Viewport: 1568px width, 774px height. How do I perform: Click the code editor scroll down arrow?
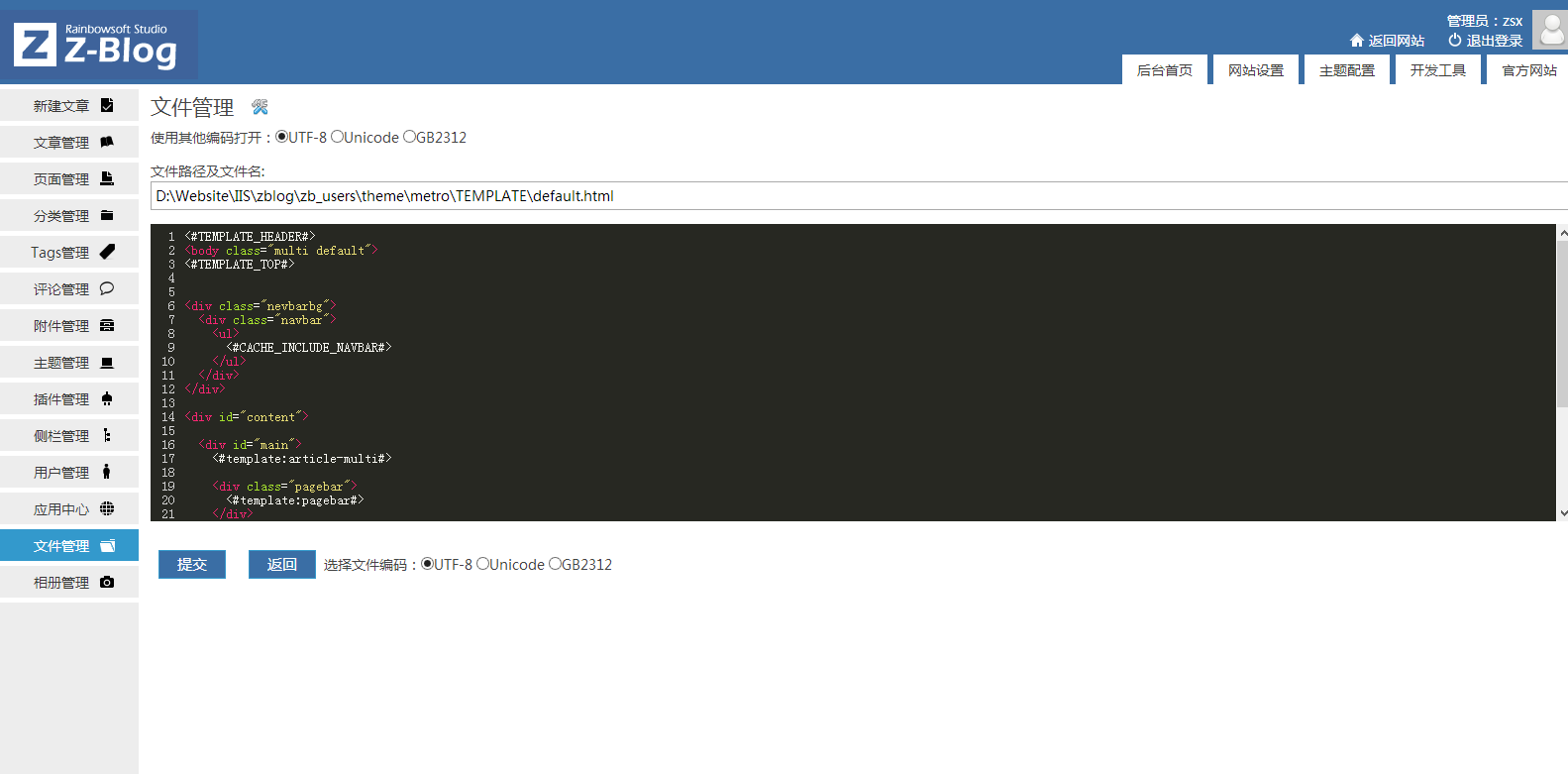click(1563, 513)
